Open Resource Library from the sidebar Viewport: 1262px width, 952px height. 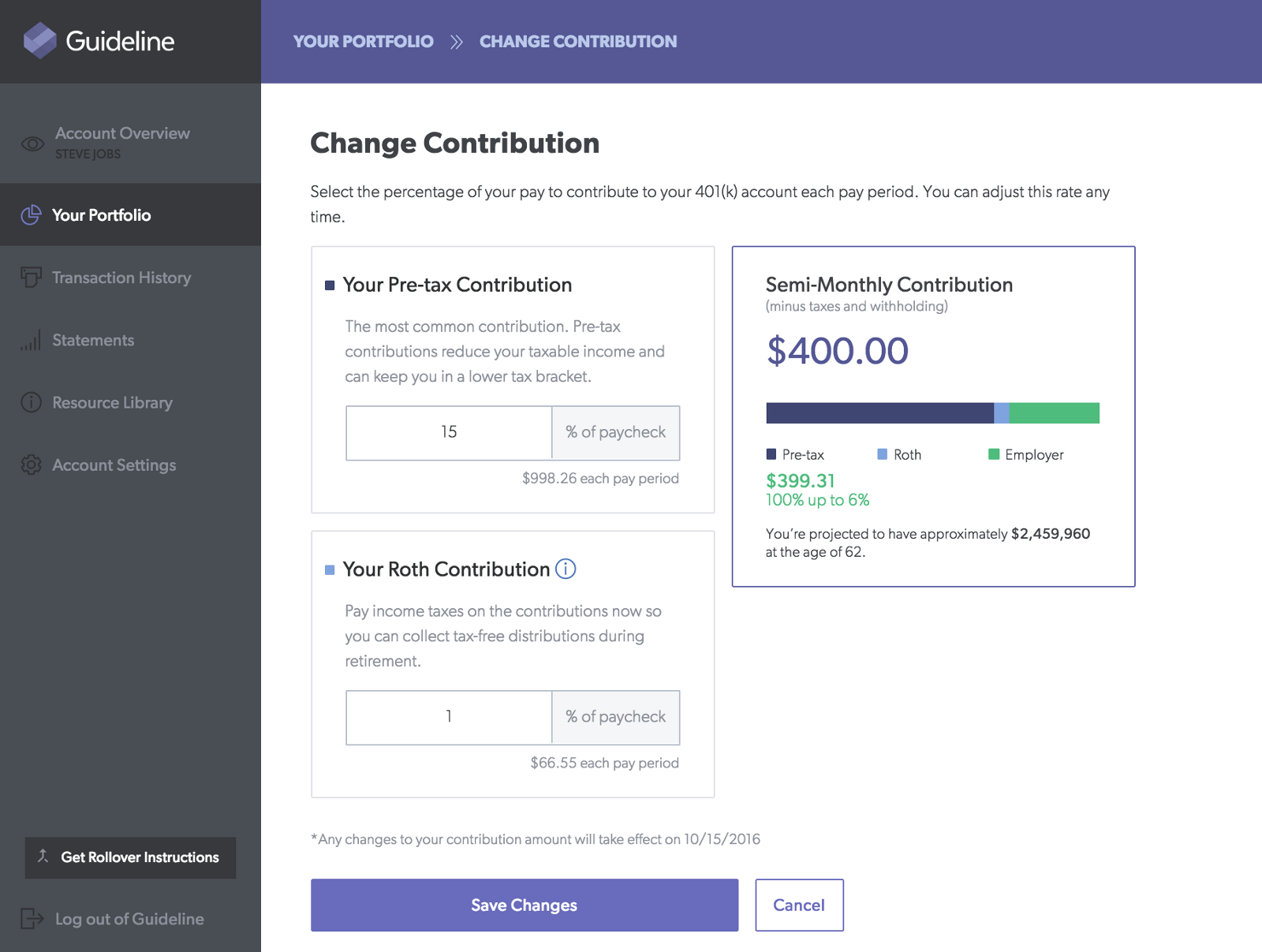[x=112, y=402]
